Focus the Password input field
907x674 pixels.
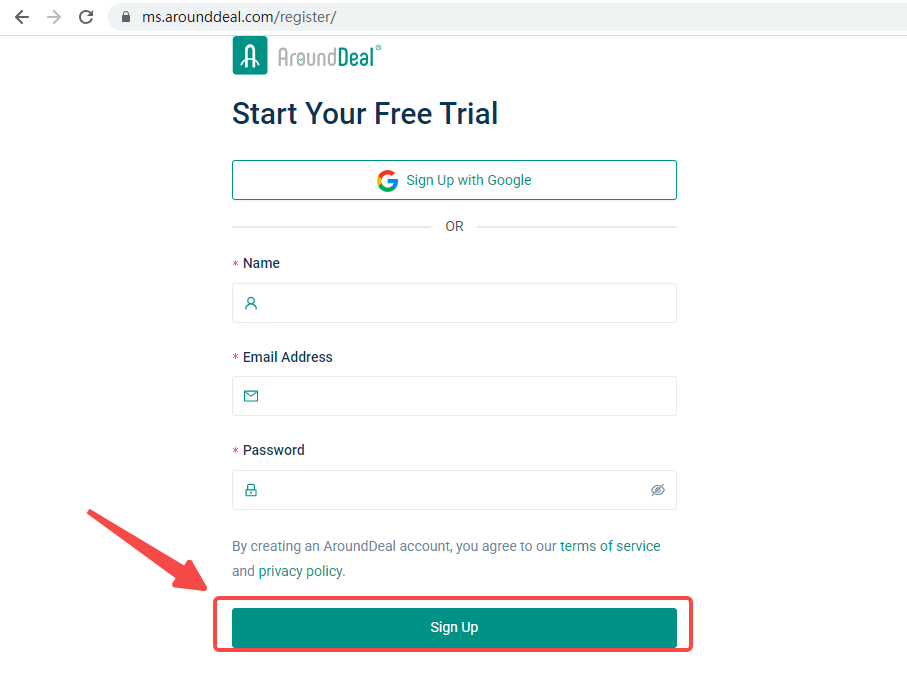click(x=450, y=490)
